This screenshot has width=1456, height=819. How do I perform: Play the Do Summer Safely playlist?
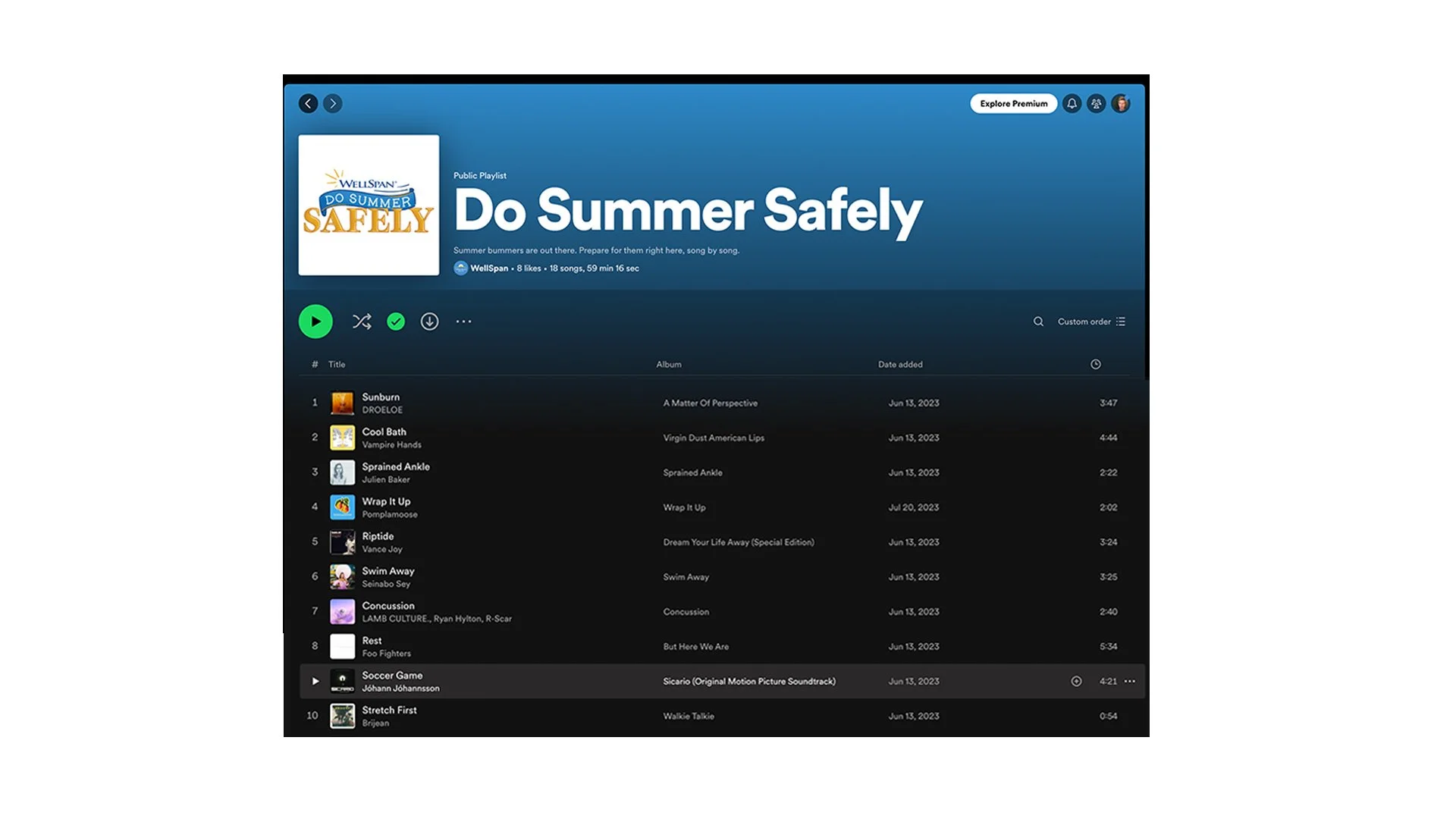(316, 322)
